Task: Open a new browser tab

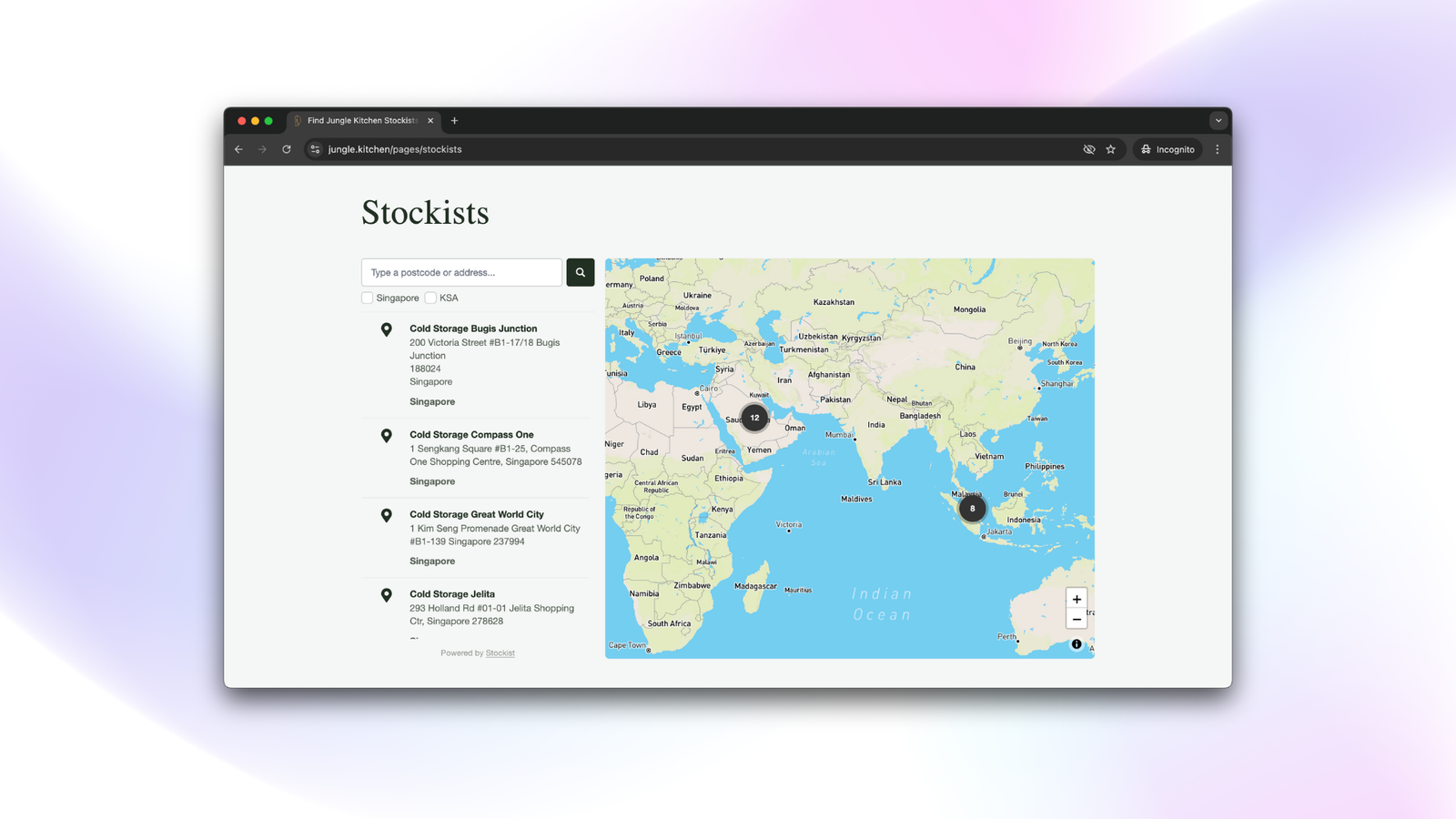Action: 454,120
